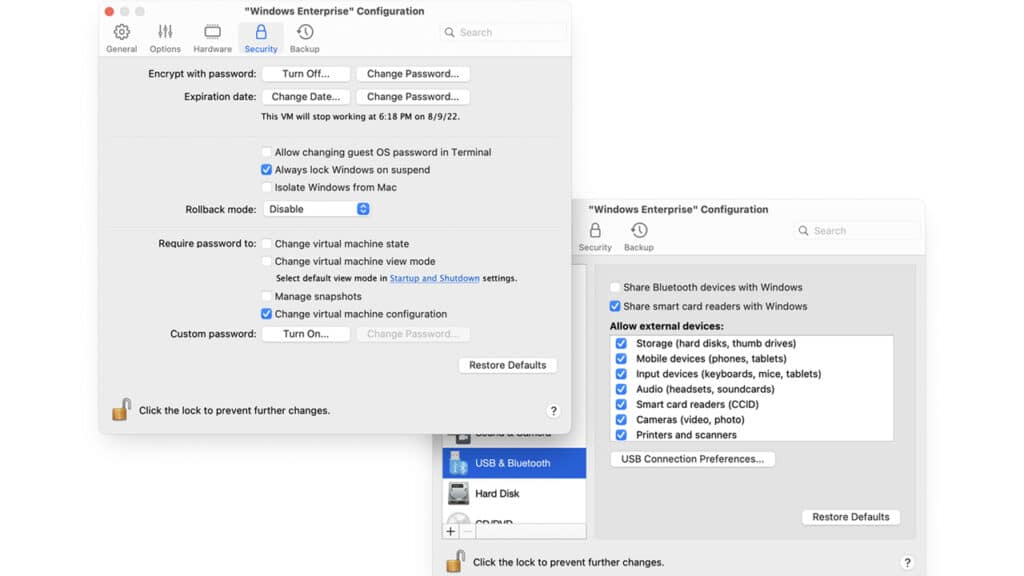This screenshot has width=1024, height=576.
Task: Click the Search field in front window
Action: pos(503,32)
